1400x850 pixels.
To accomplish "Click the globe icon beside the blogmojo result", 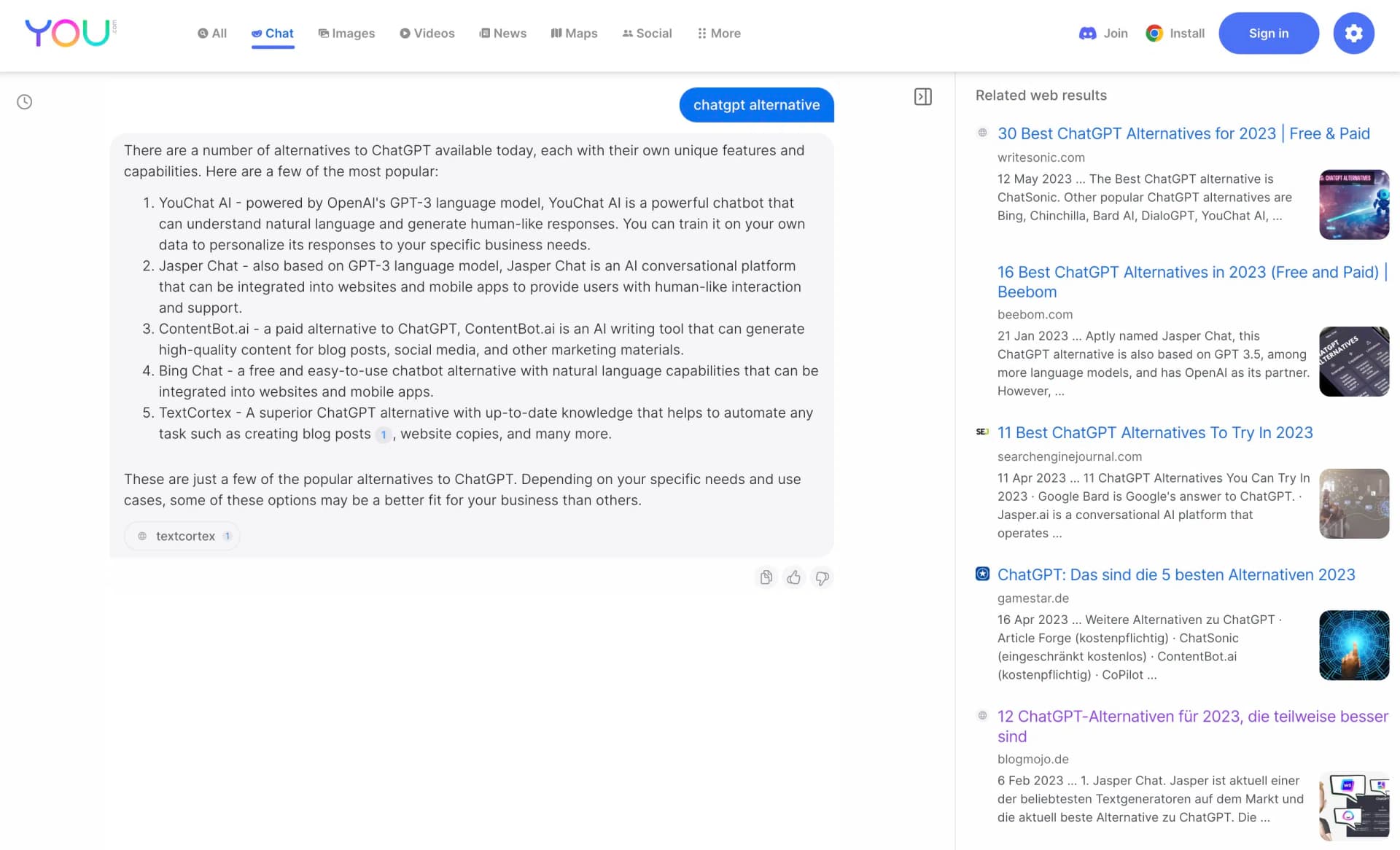I will [x=982, y=716].
